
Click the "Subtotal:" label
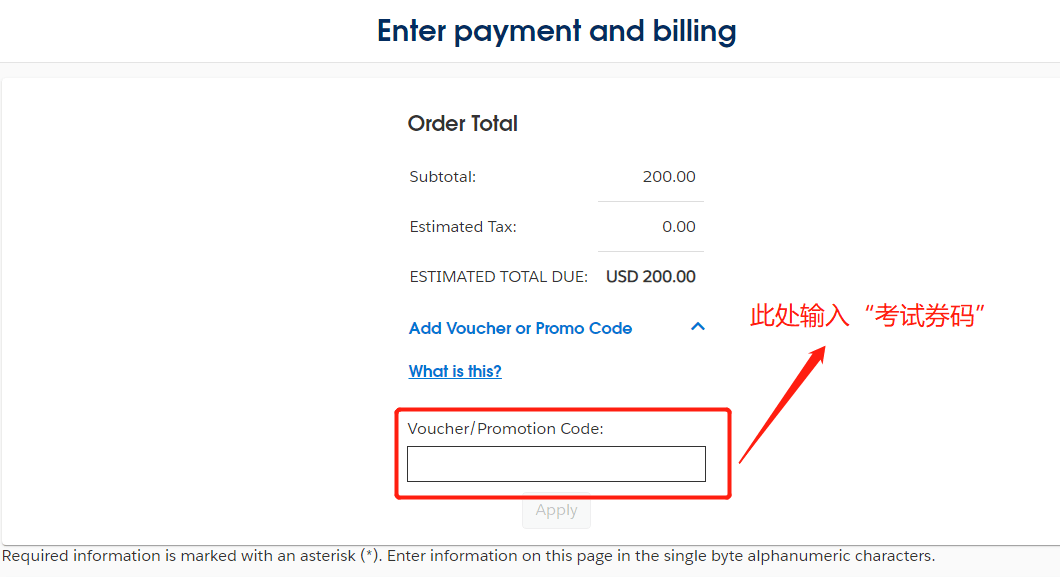click(443, 177)
